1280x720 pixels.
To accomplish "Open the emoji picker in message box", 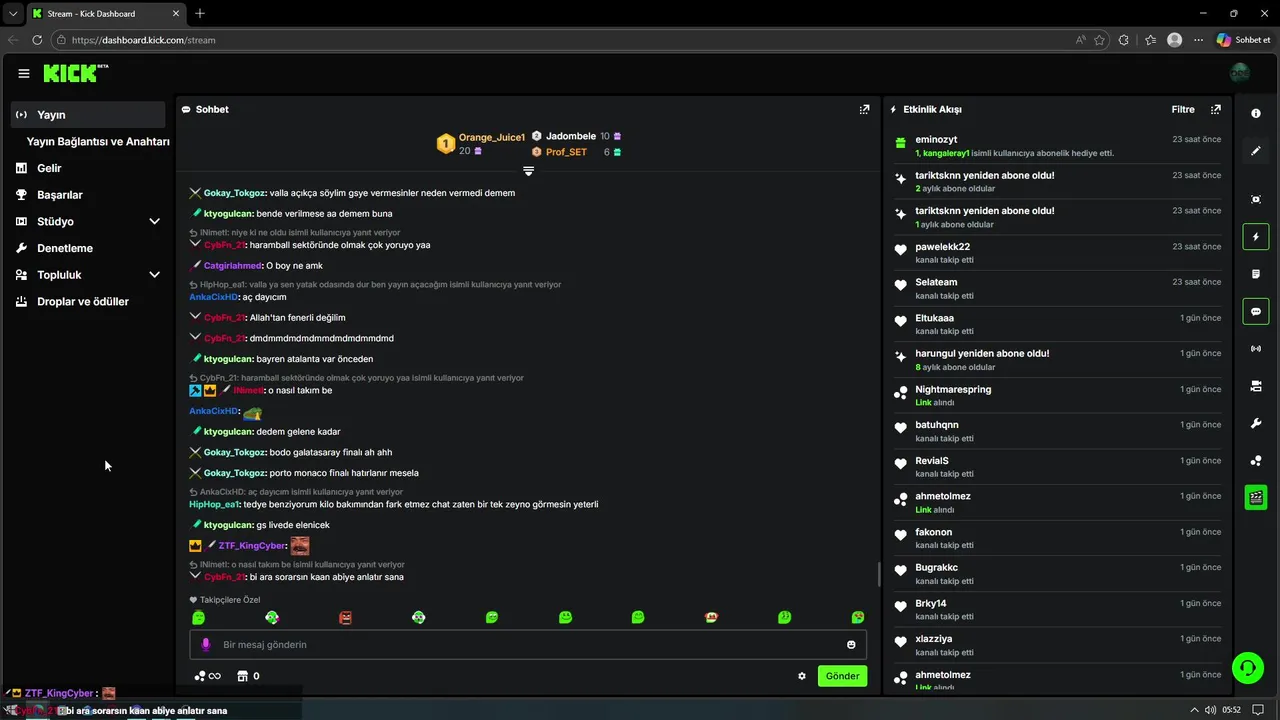I will click(852, 645).
